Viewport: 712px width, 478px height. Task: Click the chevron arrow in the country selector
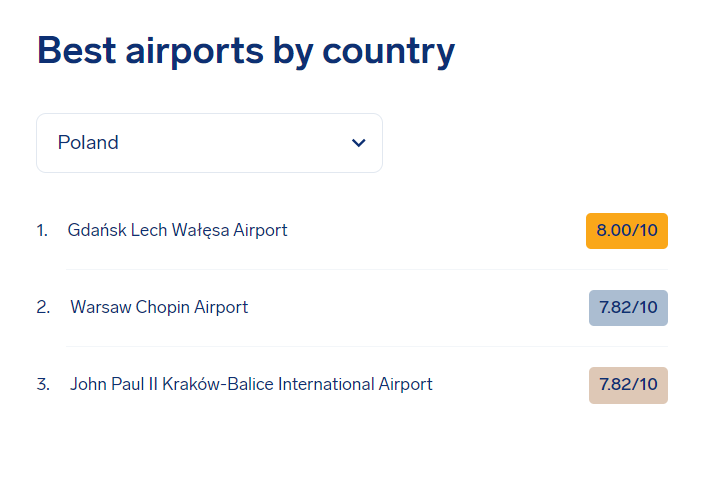point(358,143)
